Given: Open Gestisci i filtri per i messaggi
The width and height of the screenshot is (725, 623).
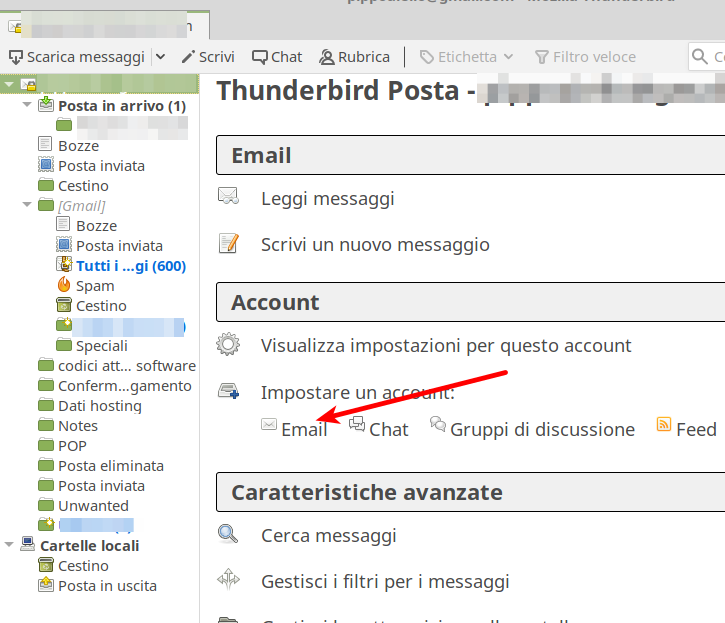Looking at the screenshot, I should pyautogui.click(x=385, y=582).
